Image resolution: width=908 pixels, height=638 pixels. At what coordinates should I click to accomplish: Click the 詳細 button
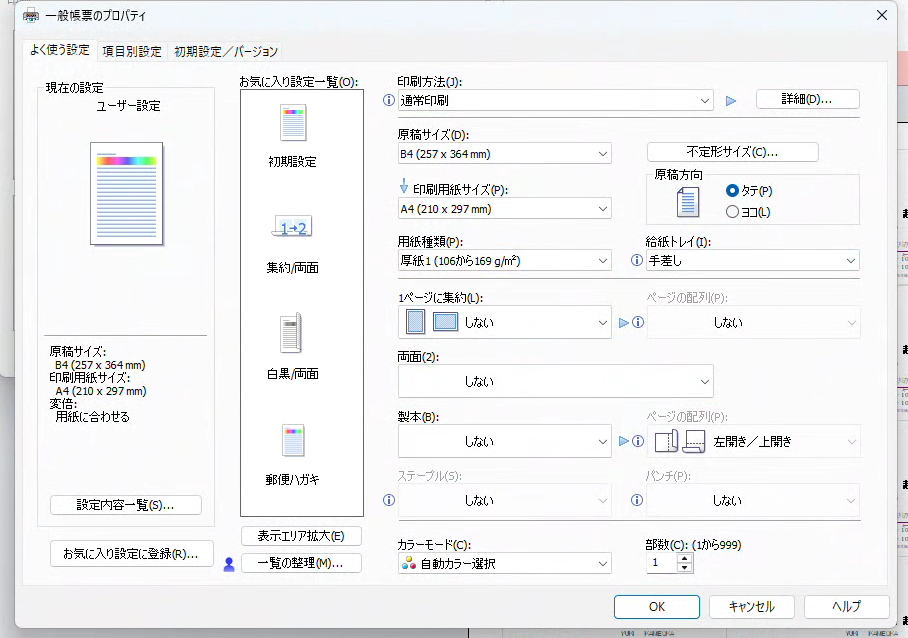pos(807,99)
